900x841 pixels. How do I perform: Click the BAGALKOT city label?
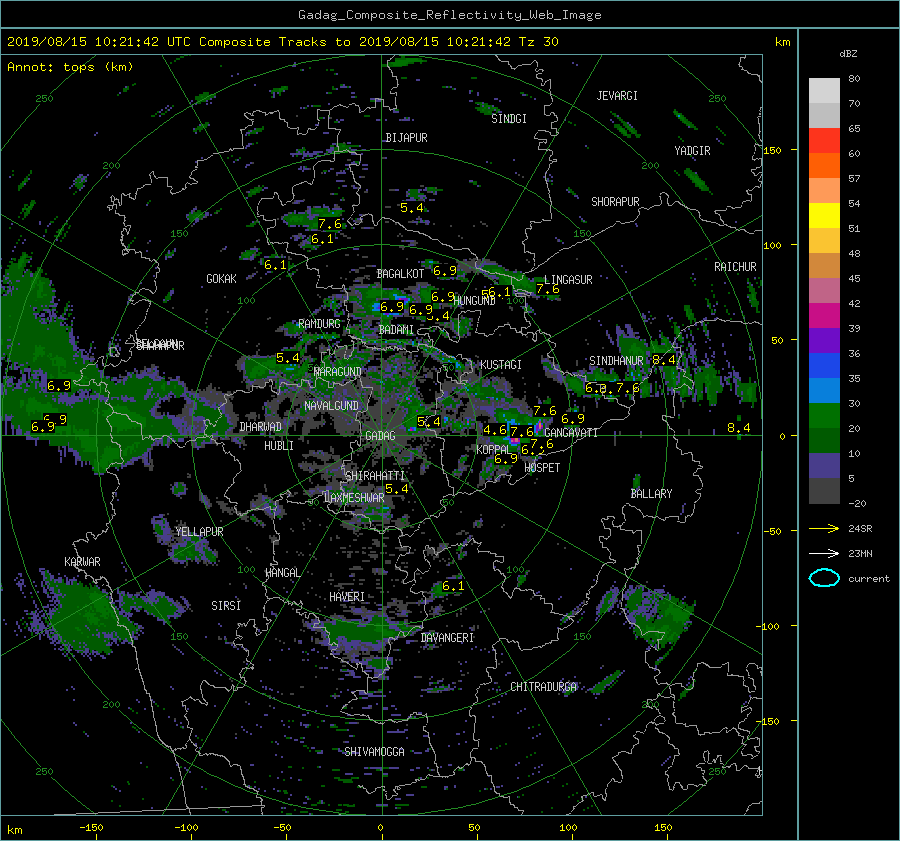tap(400, 274)
